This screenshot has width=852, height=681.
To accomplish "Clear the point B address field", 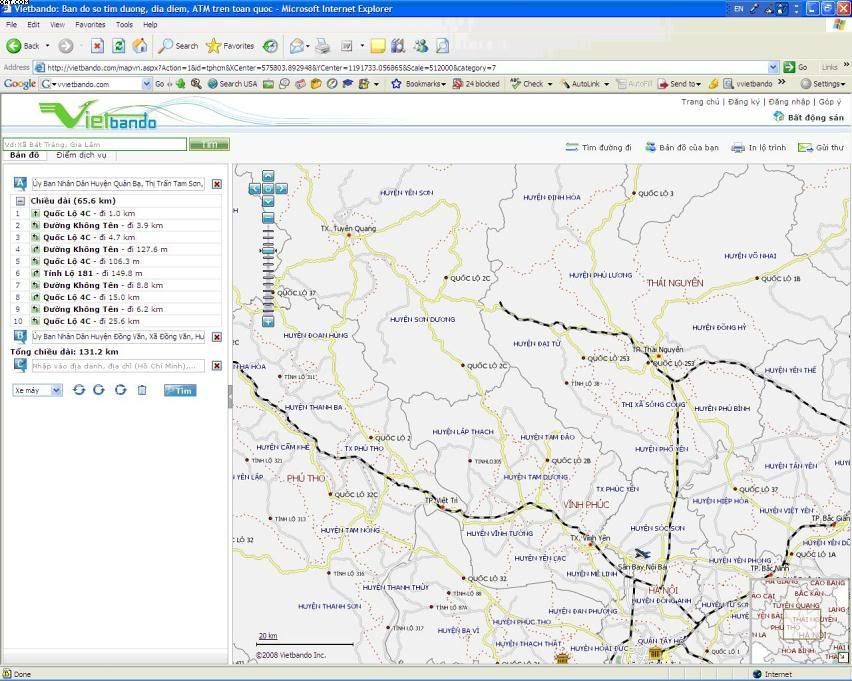I will 217,337.
